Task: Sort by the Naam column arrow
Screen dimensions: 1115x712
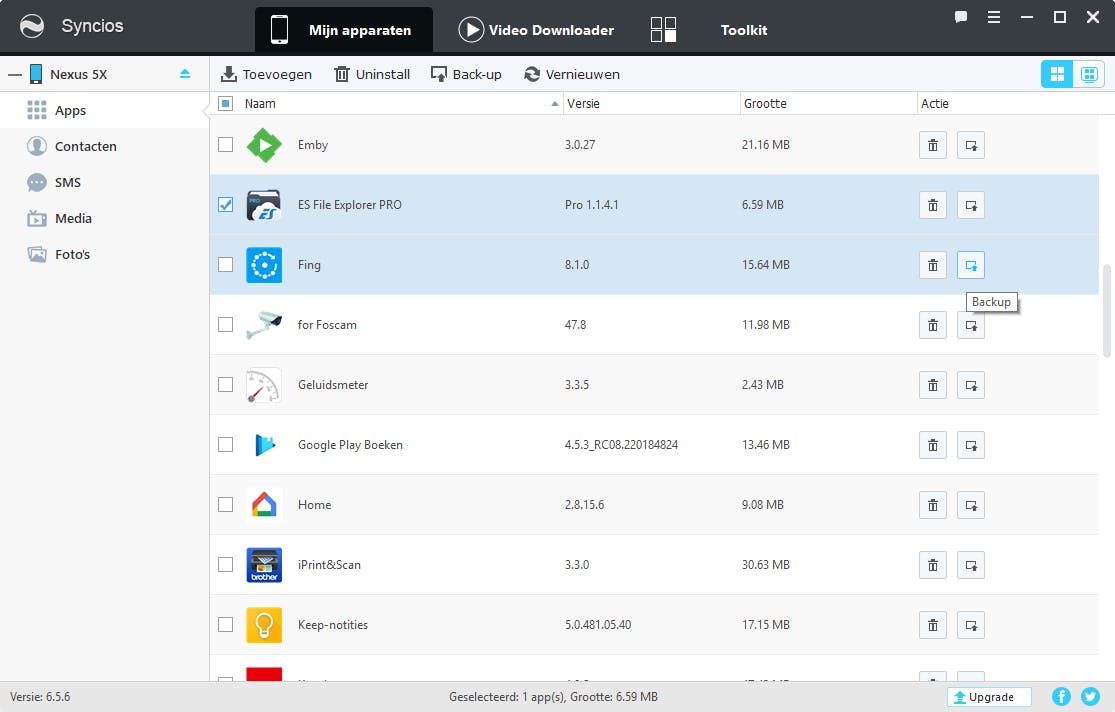Action: point(555,104)
